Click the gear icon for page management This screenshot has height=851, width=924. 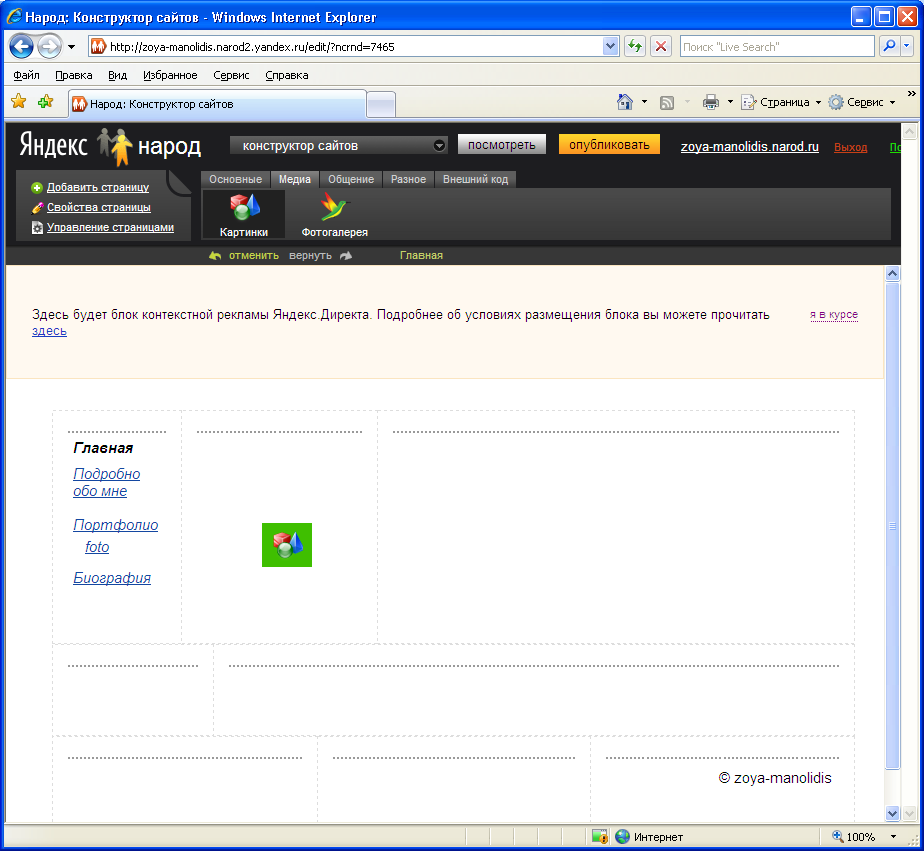(x=37, y=227)
